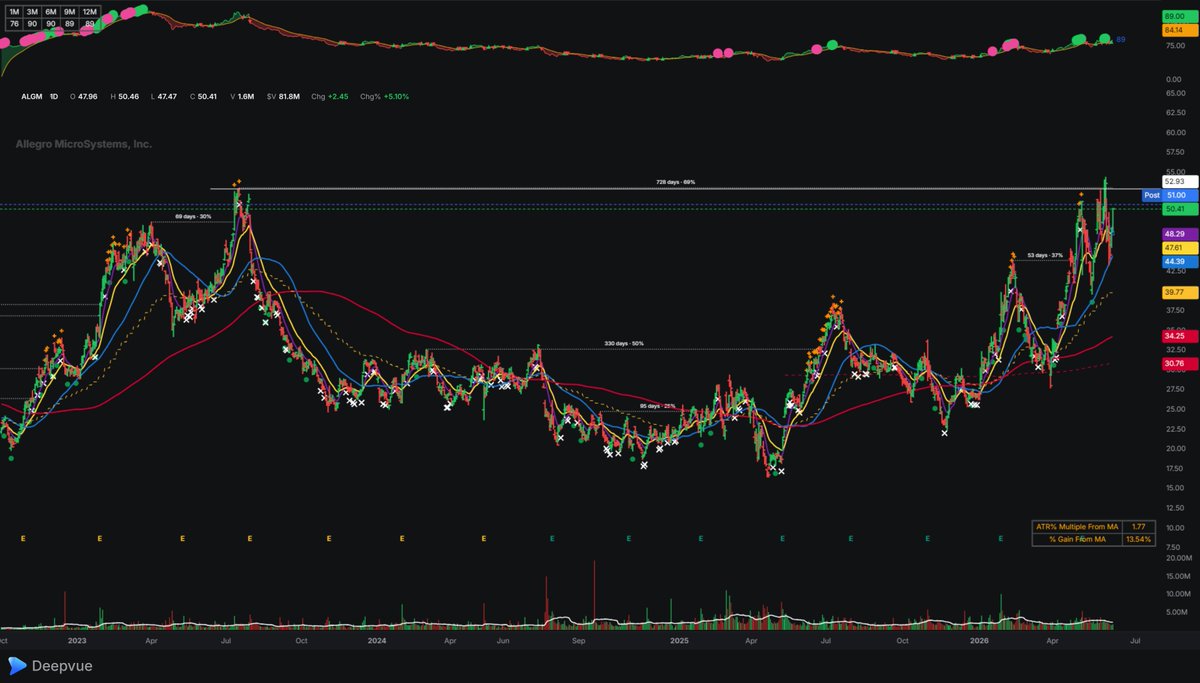This screenshot has width=1200, height=683.
Task: Click the 330 days · 50% annotation
Action: (x=625, y=343)
